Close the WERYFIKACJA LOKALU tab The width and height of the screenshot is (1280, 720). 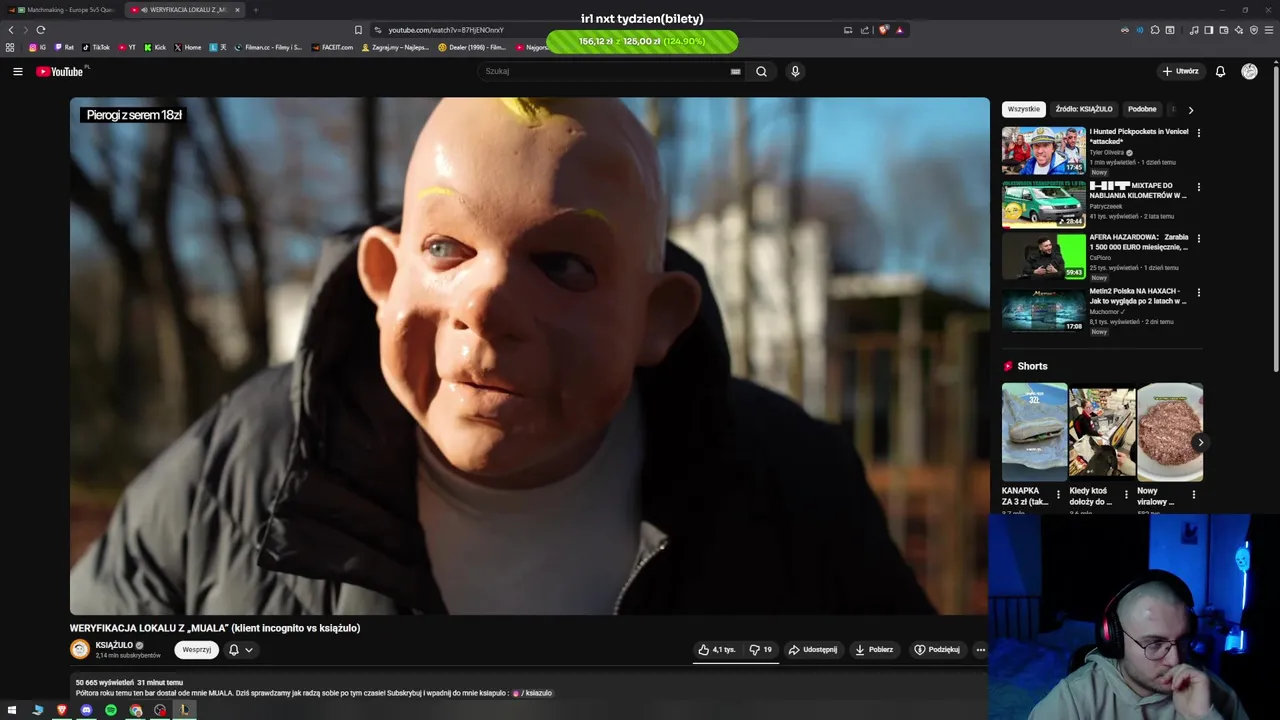click(x=237, y=10)
